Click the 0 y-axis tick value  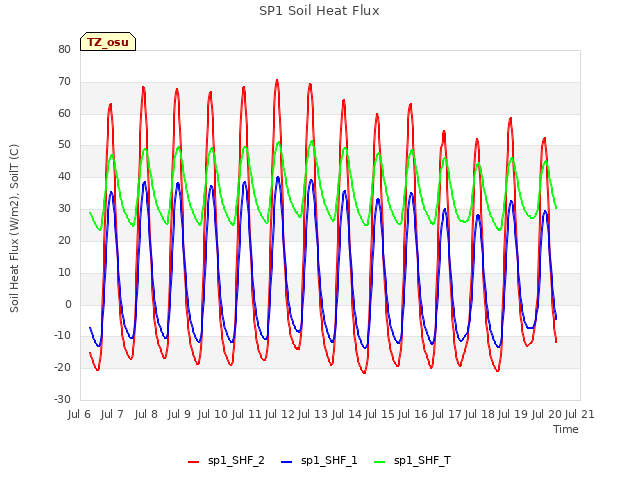tap(68, 304)
